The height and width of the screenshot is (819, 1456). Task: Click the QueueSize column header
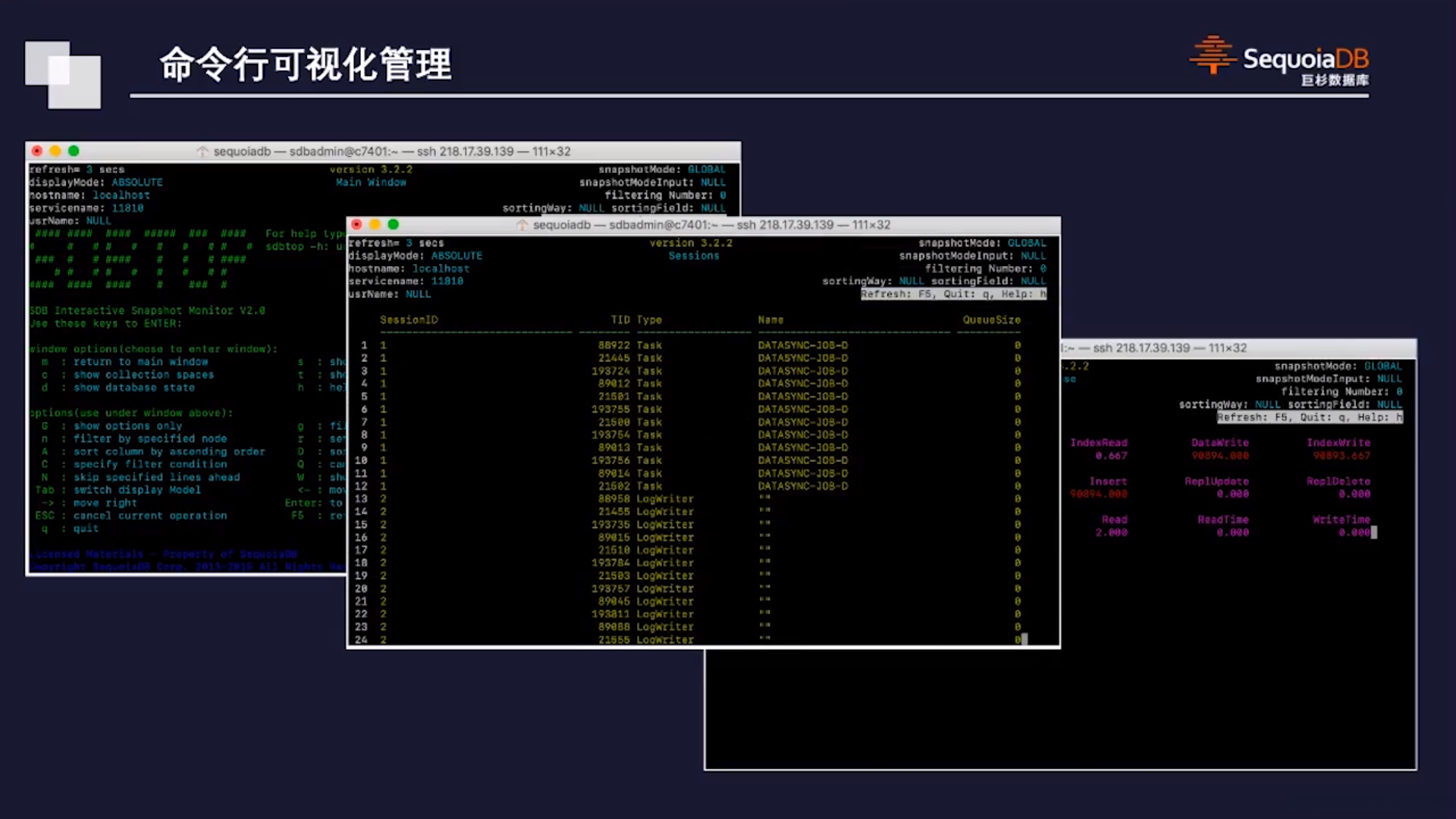[x=991, y=320]
